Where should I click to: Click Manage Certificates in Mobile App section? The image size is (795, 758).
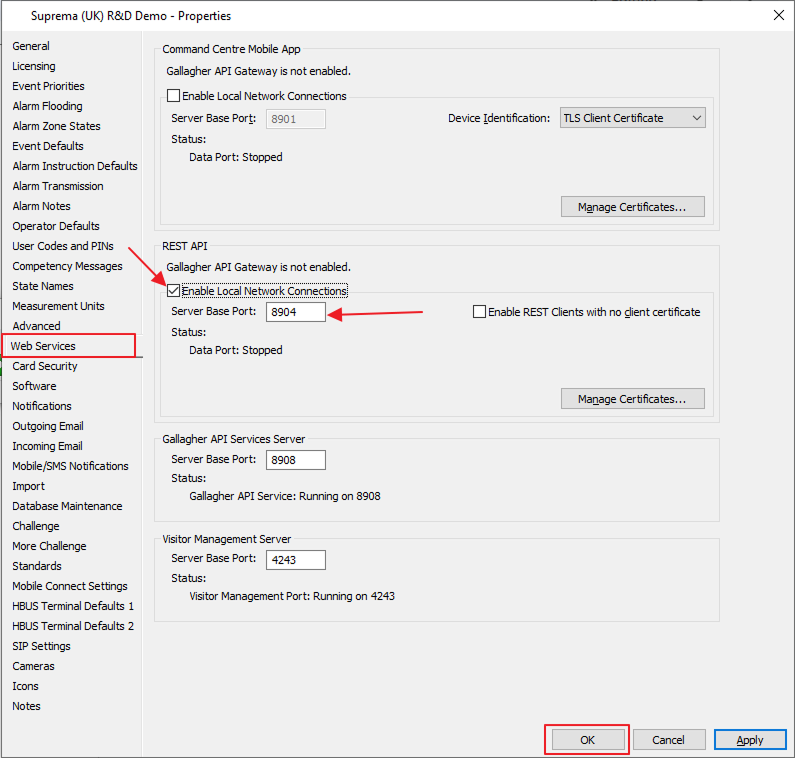(x=632, y=207)
